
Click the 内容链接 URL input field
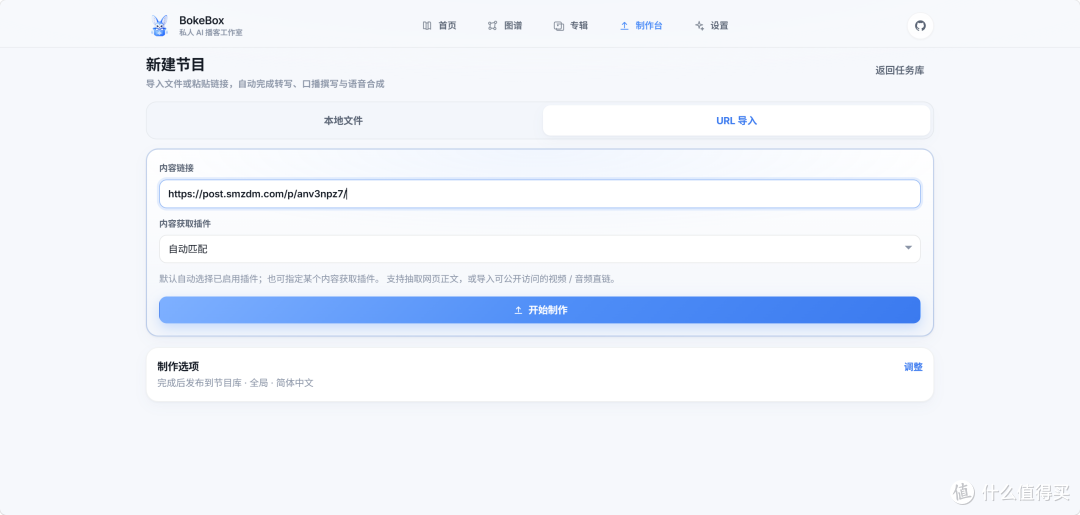[539, 194]
